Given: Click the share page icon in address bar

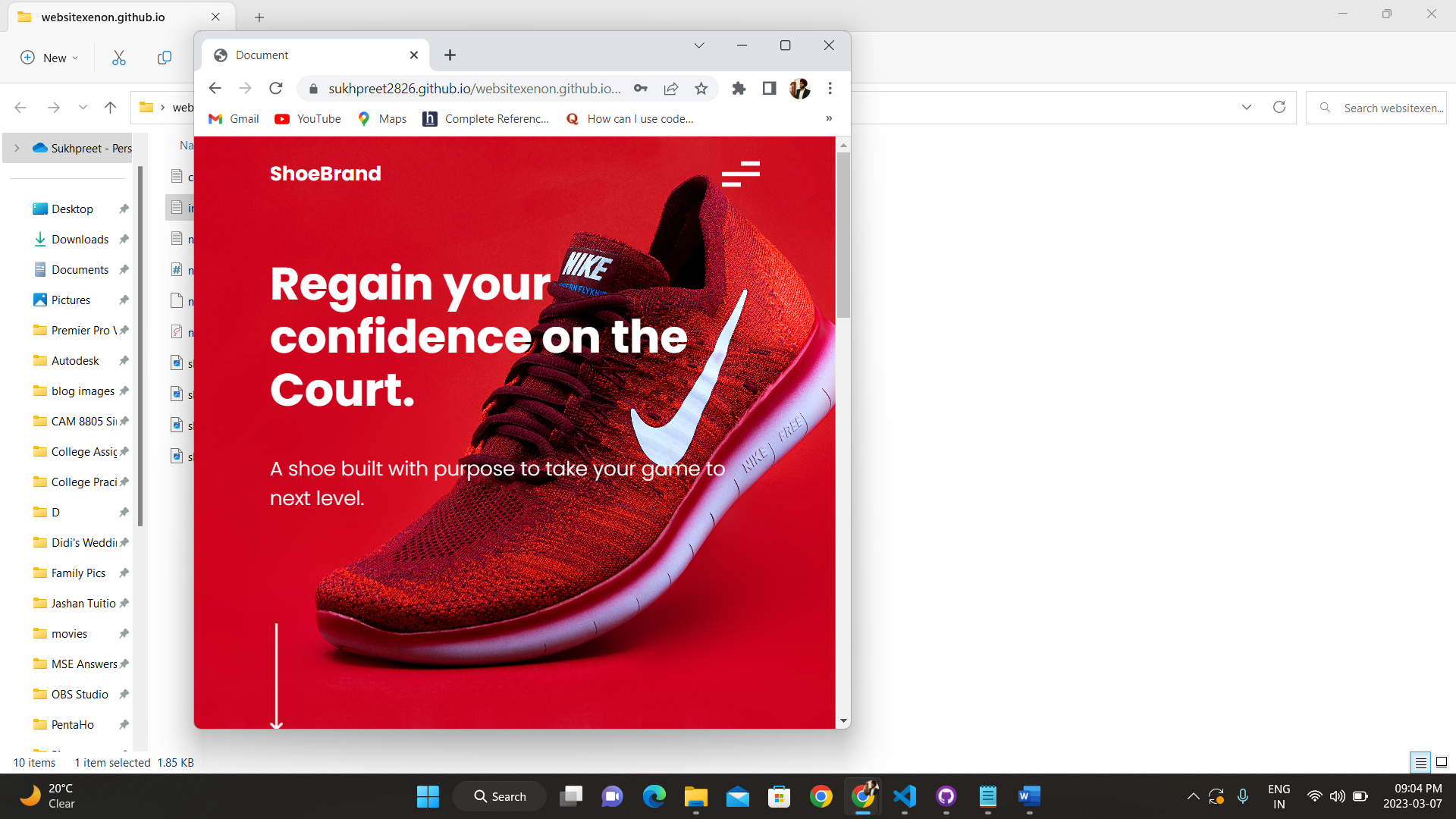Looking at the screenshot, I should coord(671,89).
